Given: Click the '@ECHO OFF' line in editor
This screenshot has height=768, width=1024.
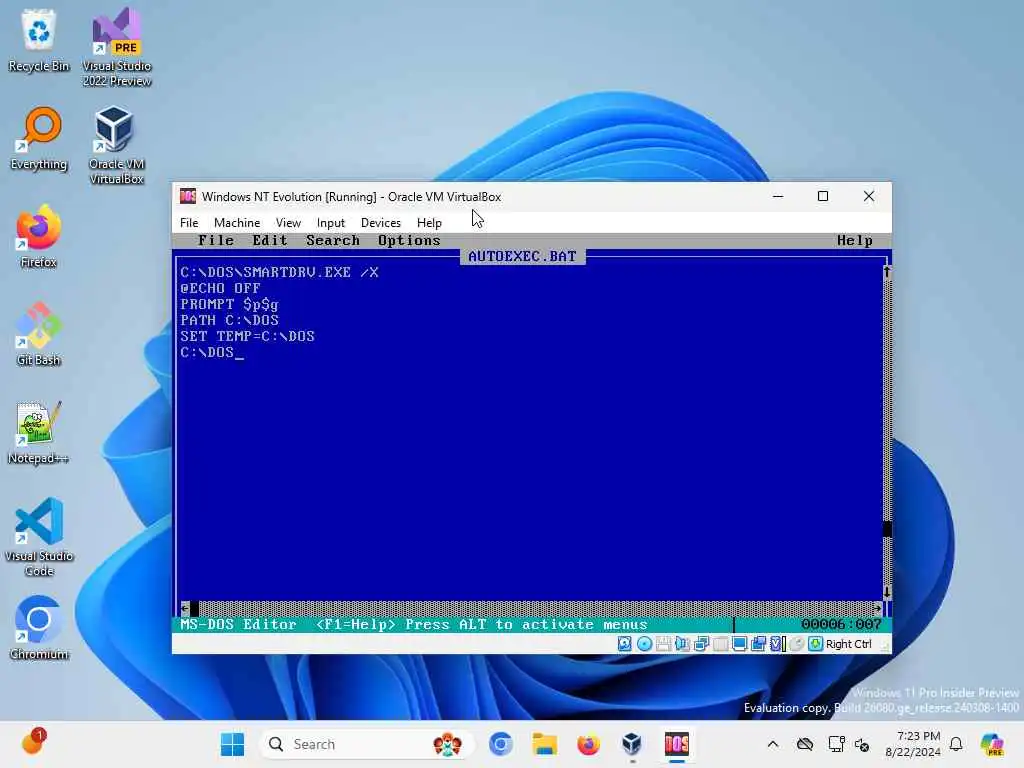Looking at the screenshot, I should pyautogui.click(x=221, y=288).
